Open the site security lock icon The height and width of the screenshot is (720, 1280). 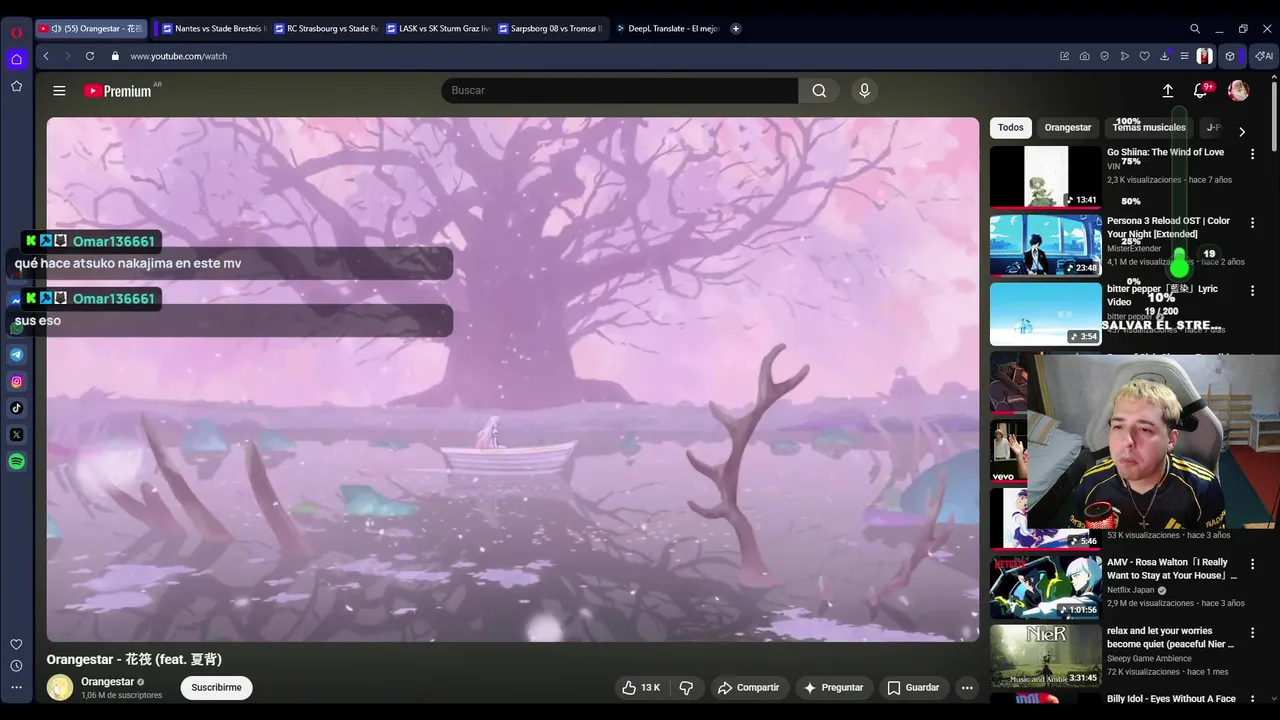(115, 56)
